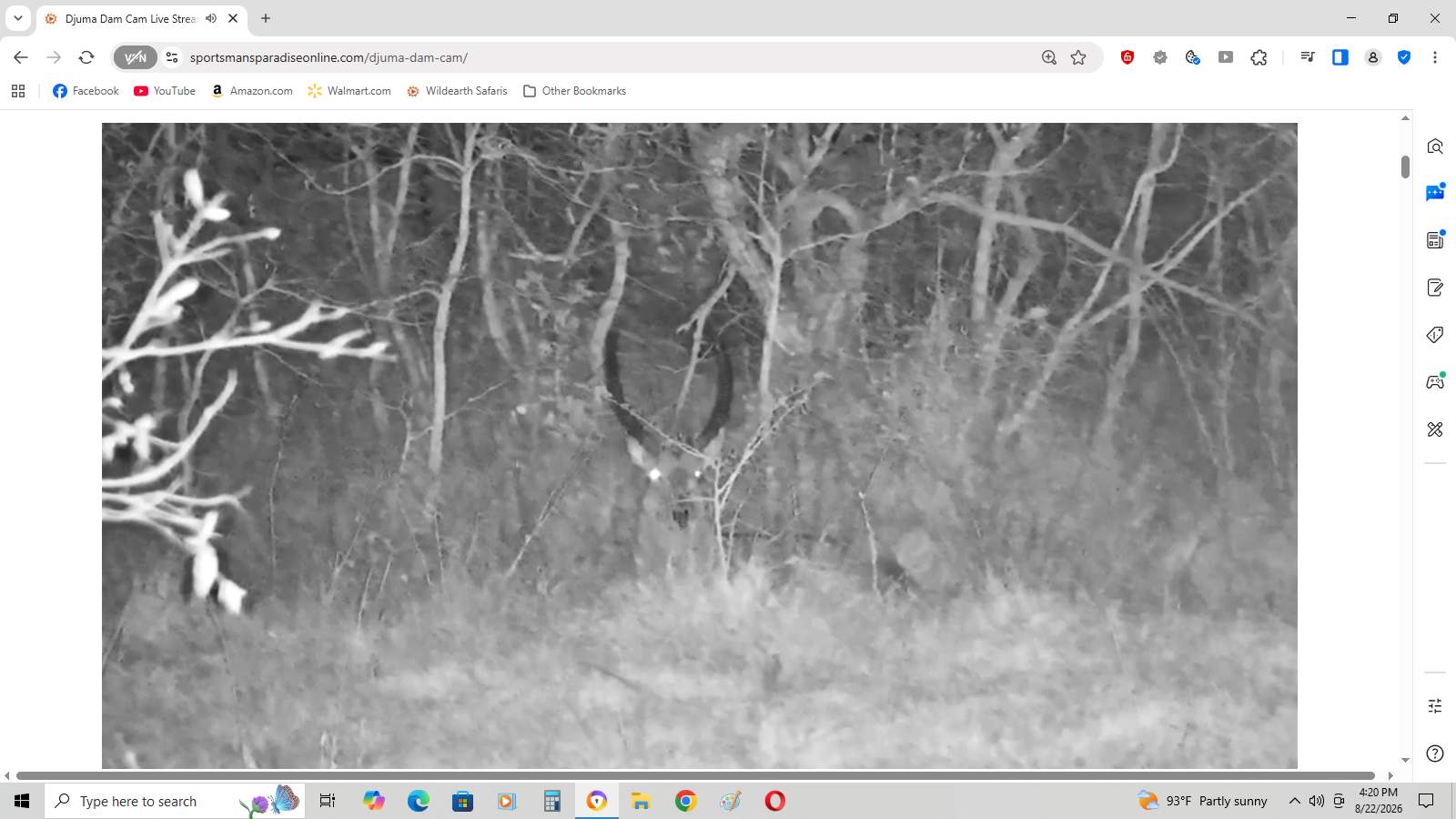Click the horizontal page scrollbar

(x=695, y=775)
